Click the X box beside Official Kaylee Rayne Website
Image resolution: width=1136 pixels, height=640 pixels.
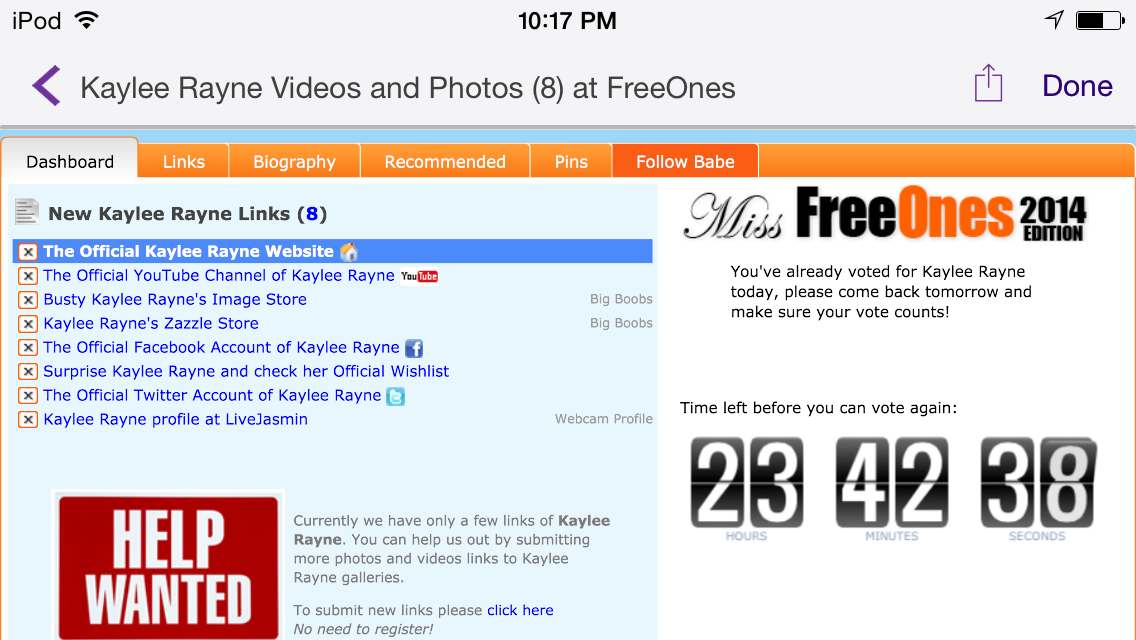28,252
